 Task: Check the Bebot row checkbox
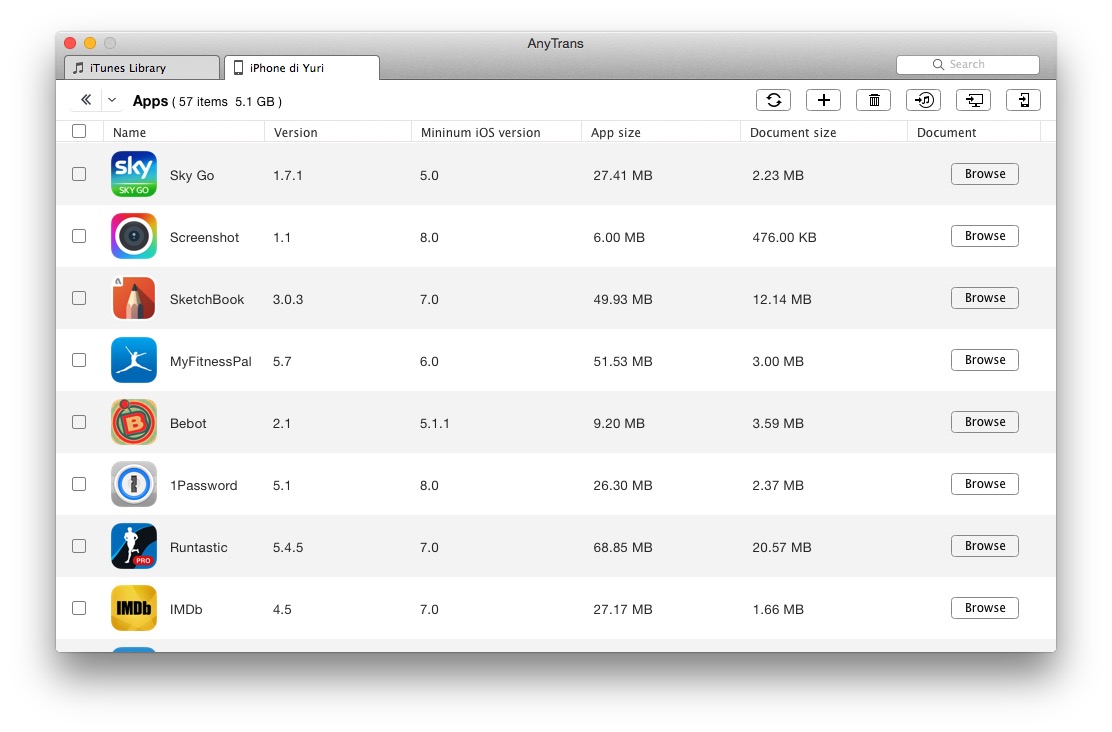tap(79, 422)
